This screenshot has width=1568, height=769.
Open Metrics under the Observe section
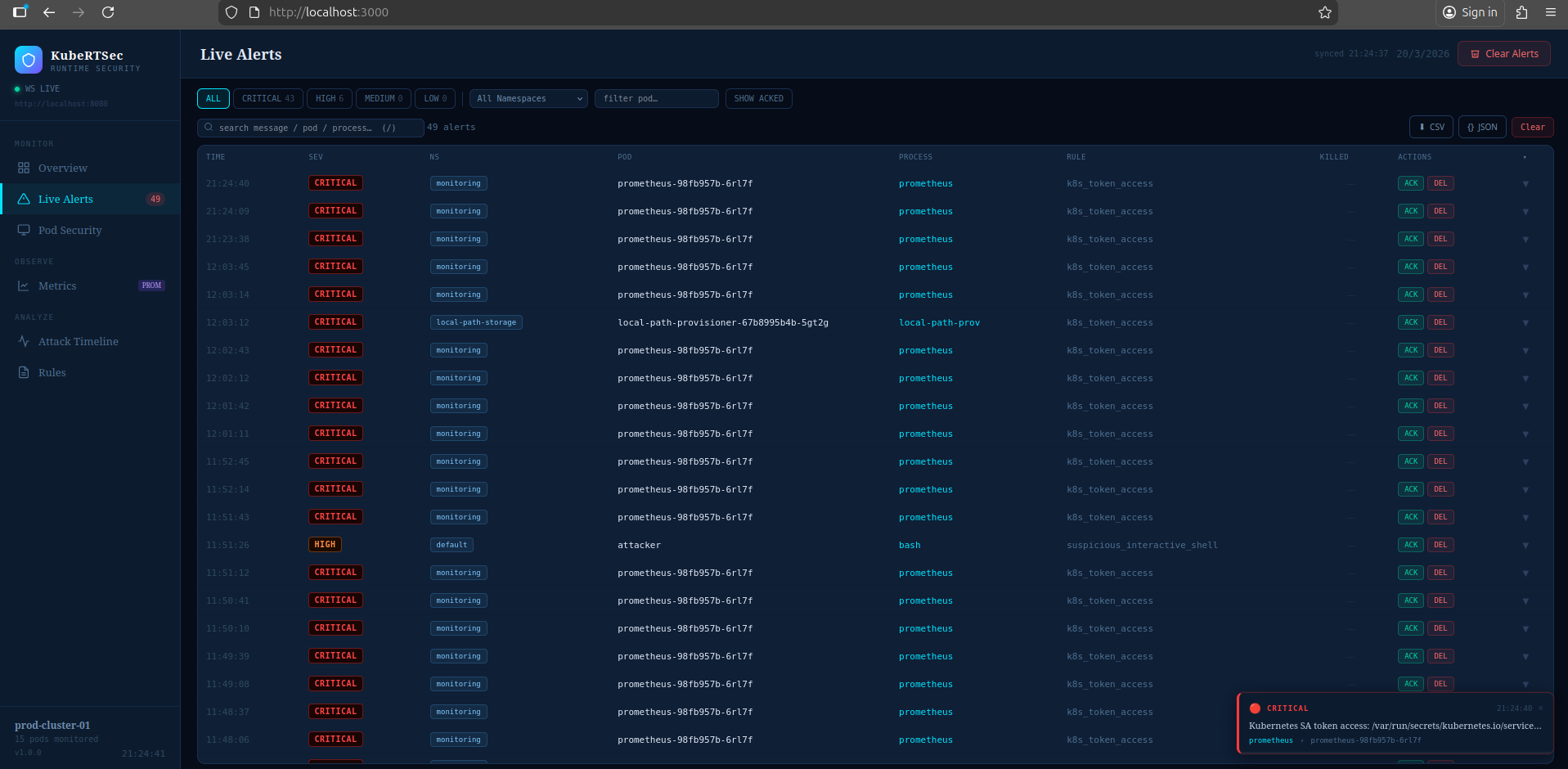pyautogui.click(x=57, y=286)
